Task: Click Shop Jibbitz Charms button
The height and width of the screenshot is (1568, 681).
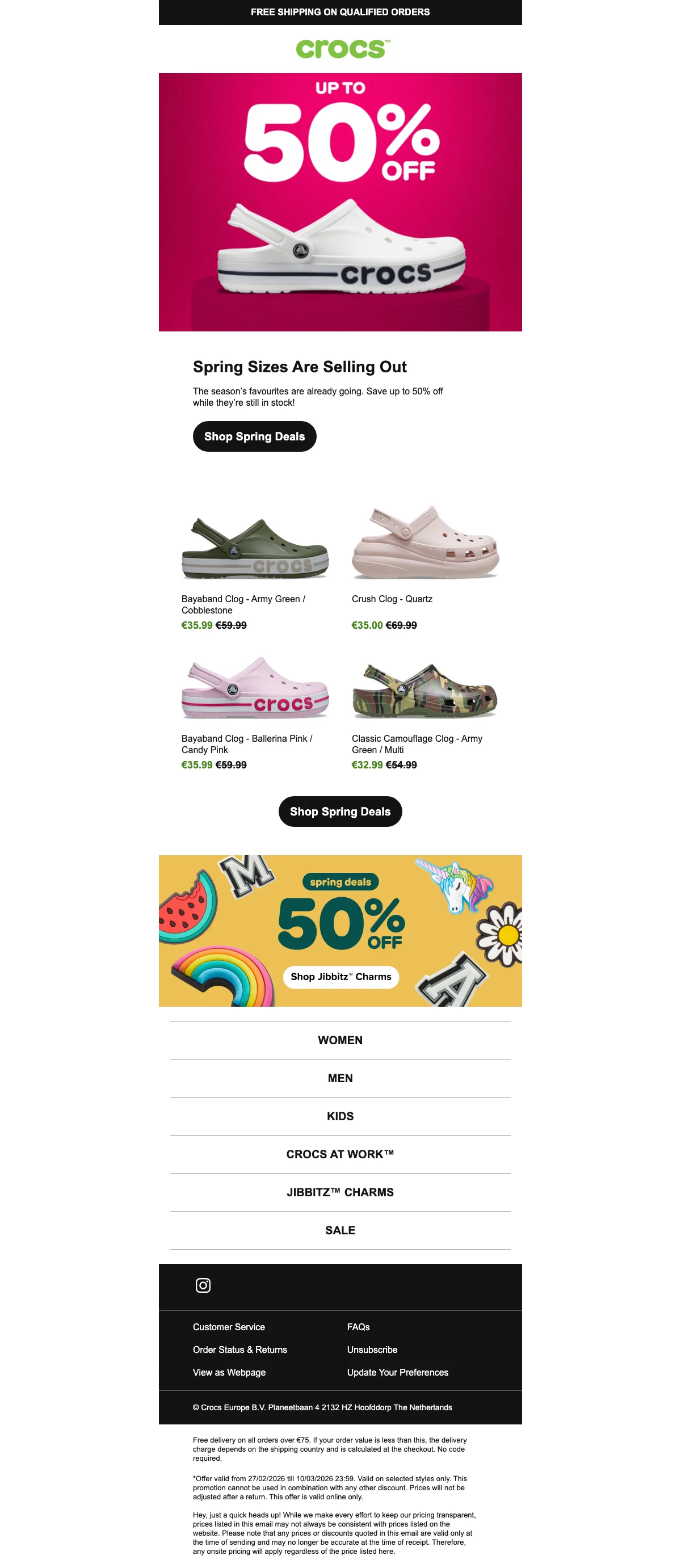Action: pyautogui.click(x=341, y=977)
